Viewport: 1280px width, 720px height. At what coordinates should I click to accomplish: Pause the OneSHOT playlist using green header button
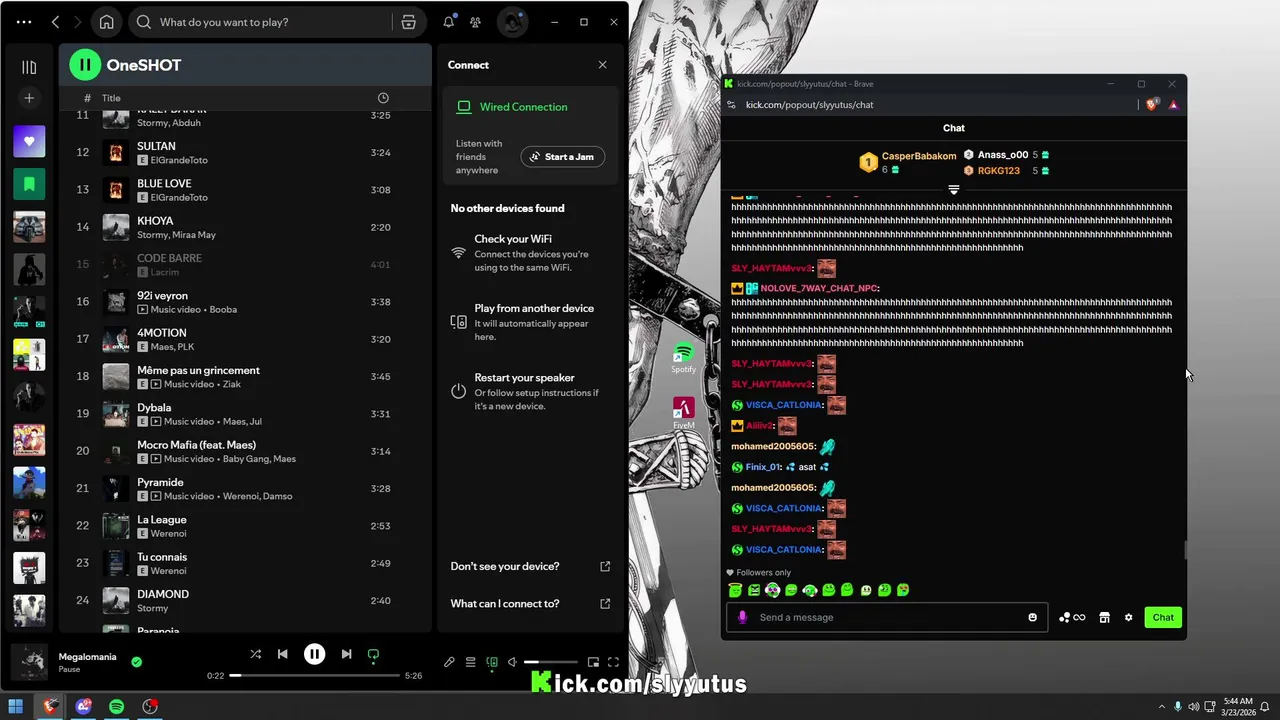tap(85, 65)
